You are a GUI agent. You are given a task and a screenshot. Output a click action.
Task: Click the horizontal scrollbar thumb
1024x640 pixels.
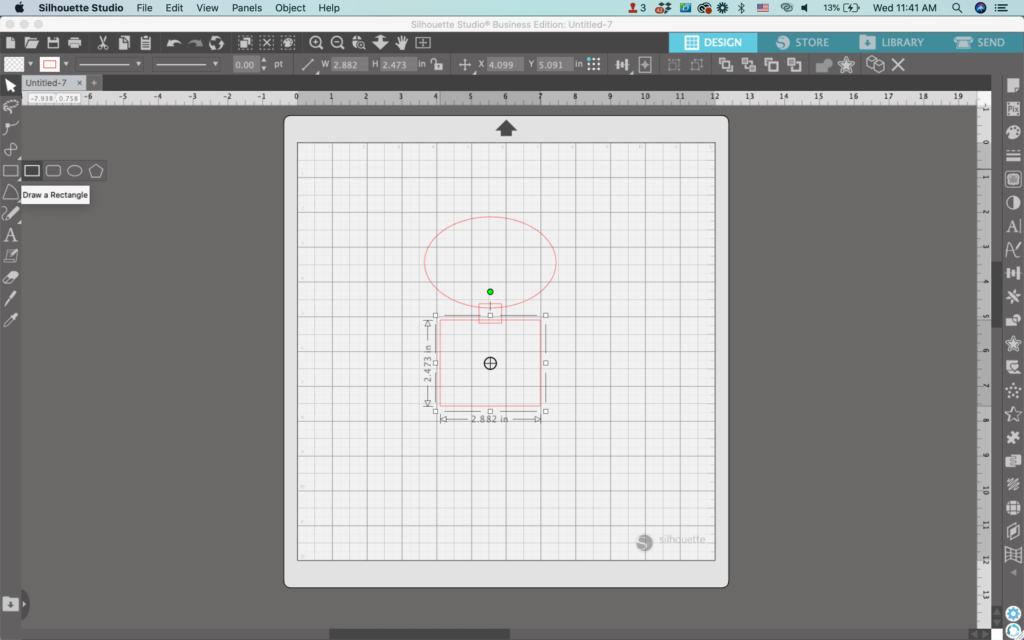tap(419, 634)
